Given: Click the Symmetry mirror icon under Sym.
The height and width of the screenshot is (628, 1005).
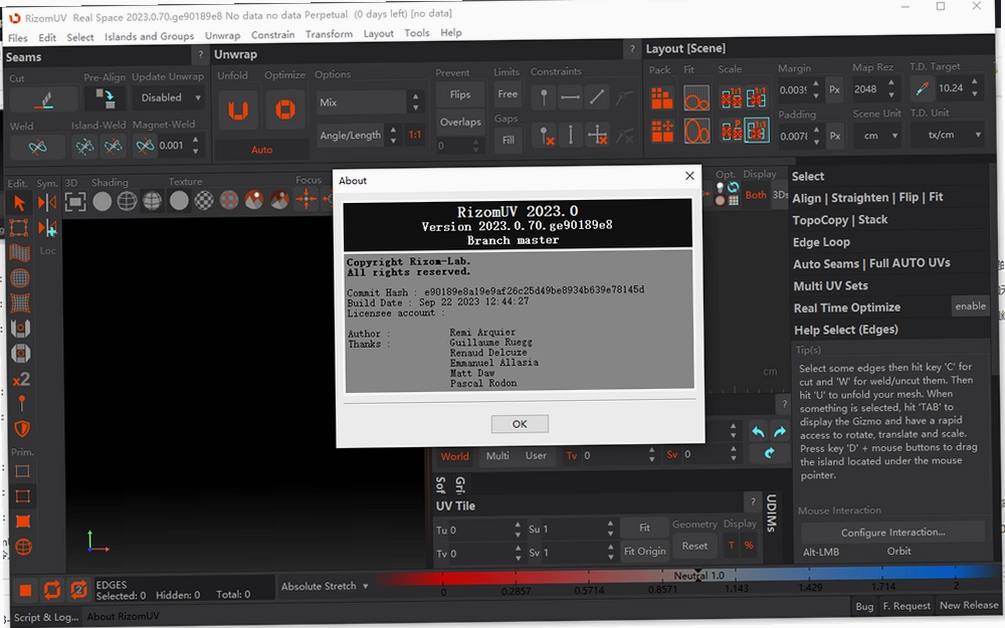Looking at the screenshot, I should (x=47, y=202).
